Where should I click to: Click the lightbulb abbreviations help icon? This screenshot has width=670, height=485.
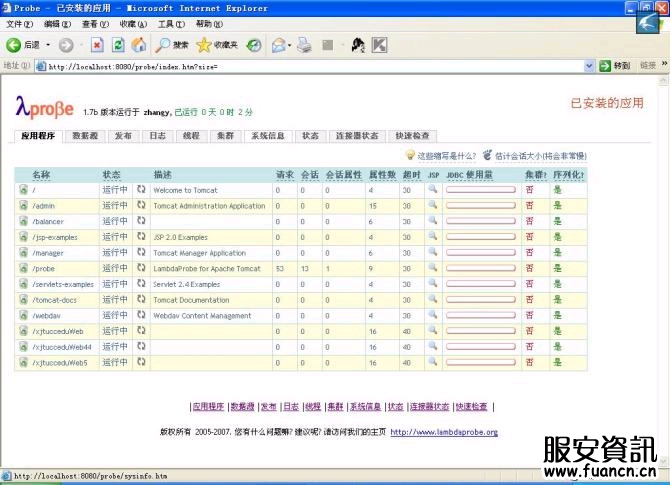click(x=410, y=155)
